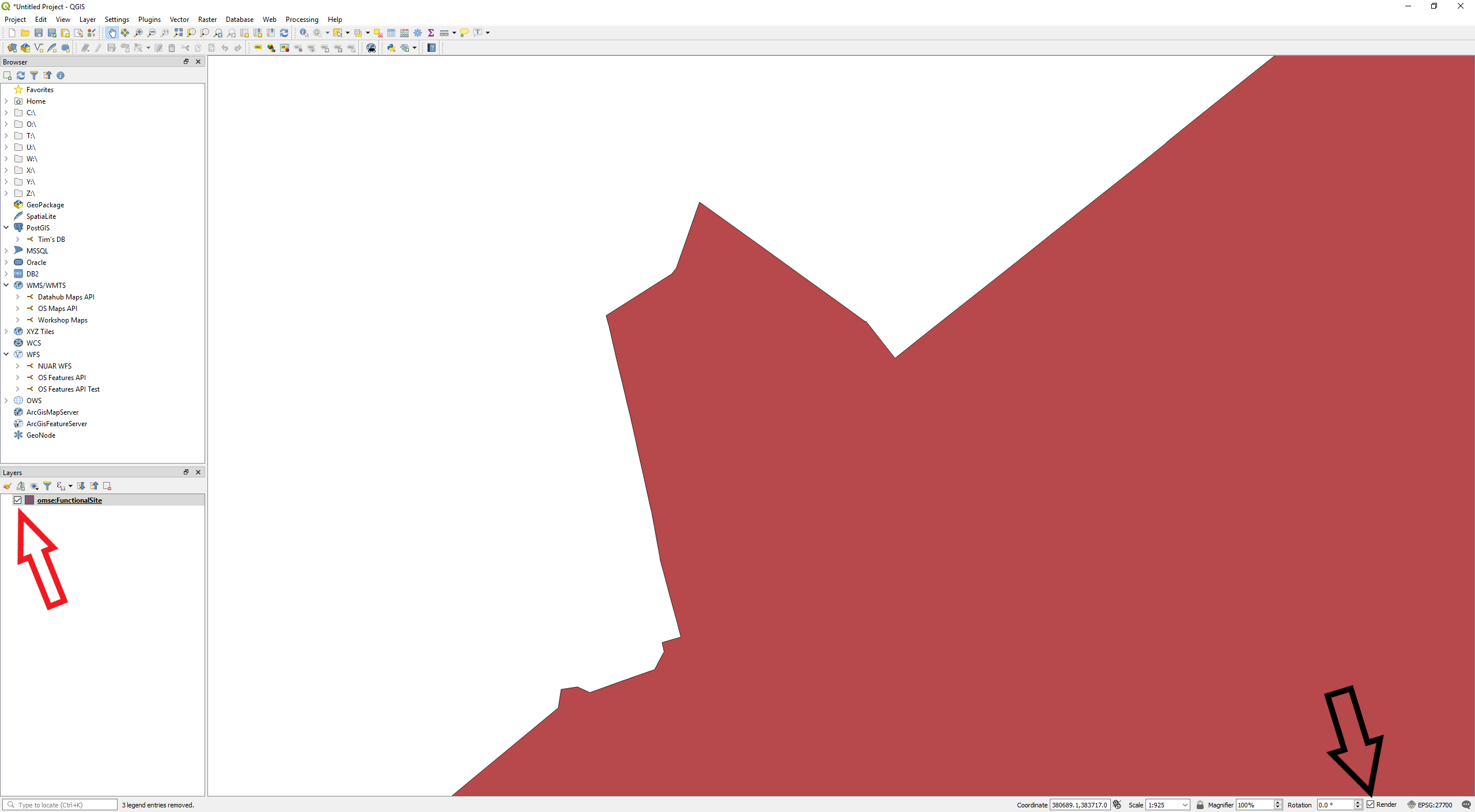
Task: Click the Python Console icon
Action: coord(391,48)
